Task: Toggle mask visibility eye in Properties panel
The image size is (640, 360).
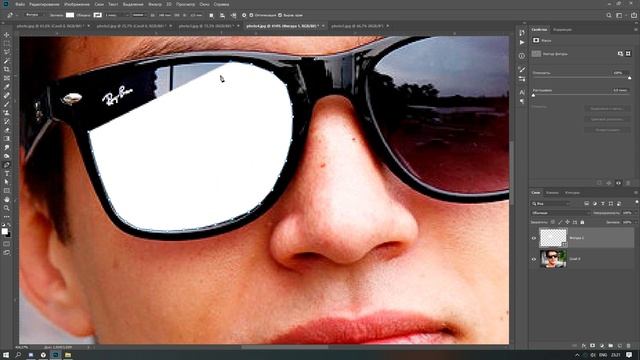Action: [x=618, y=183]
